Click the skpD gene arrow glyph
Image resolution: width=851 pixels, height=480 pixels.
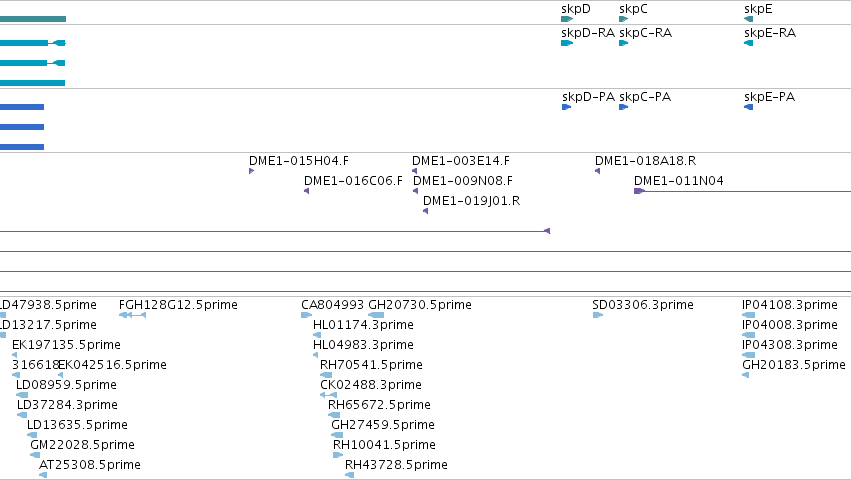(x=567, y=19)
